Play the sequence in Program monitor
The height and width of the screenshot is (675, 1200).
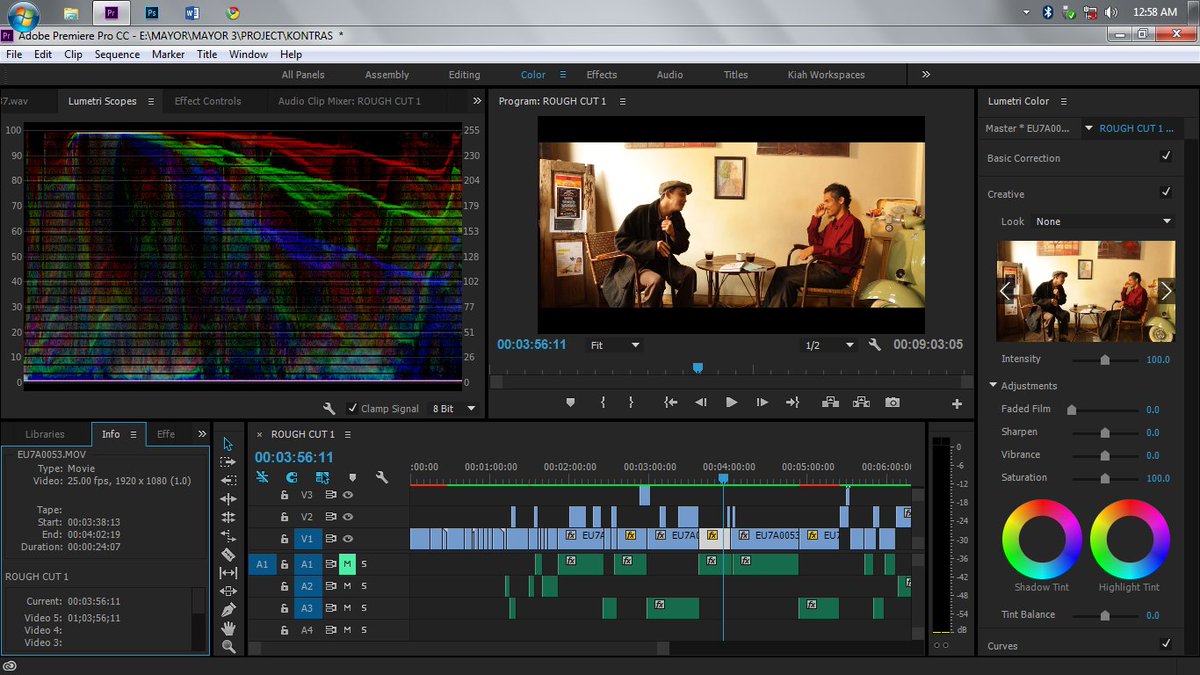click(731, 402)
